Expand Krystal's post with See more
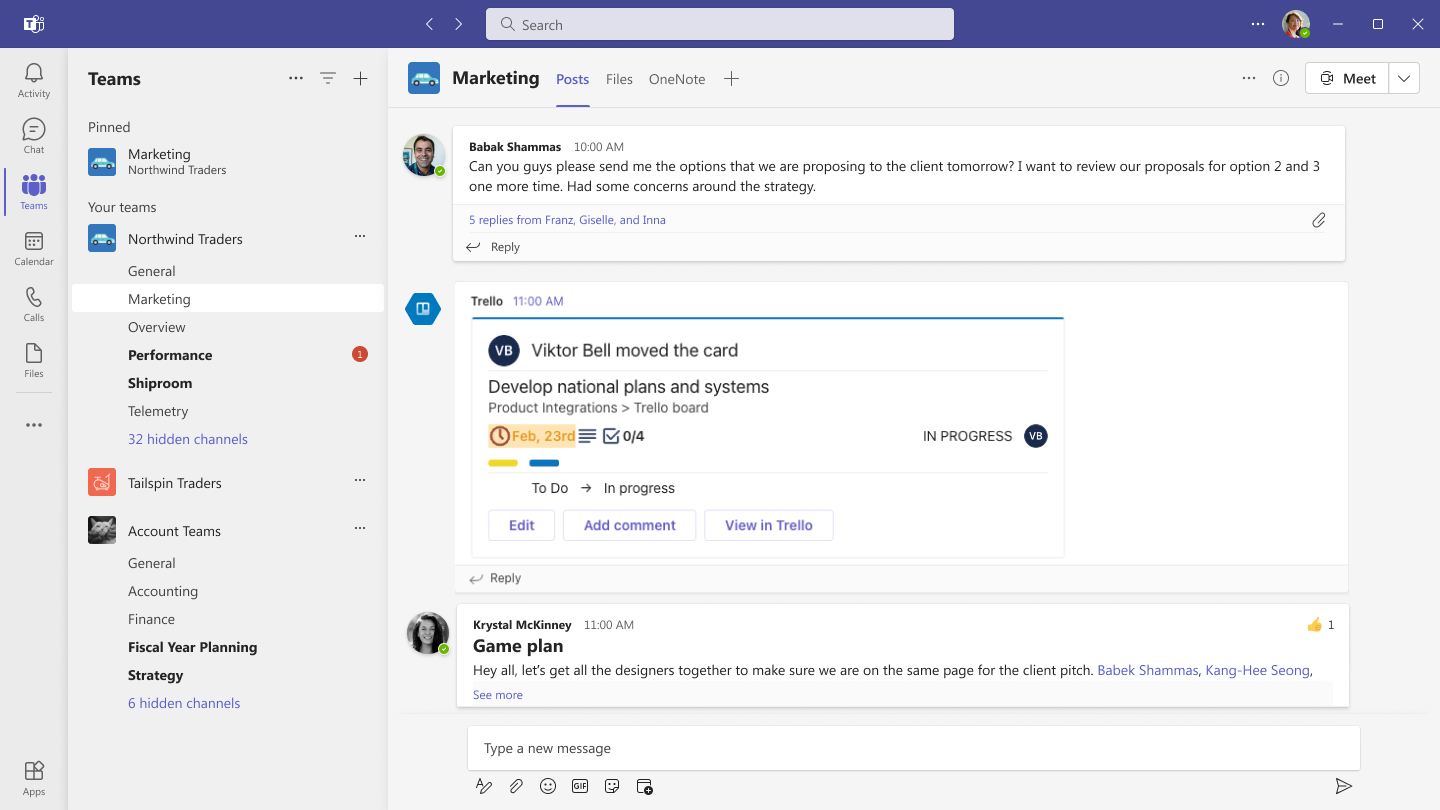 (498, 695)
